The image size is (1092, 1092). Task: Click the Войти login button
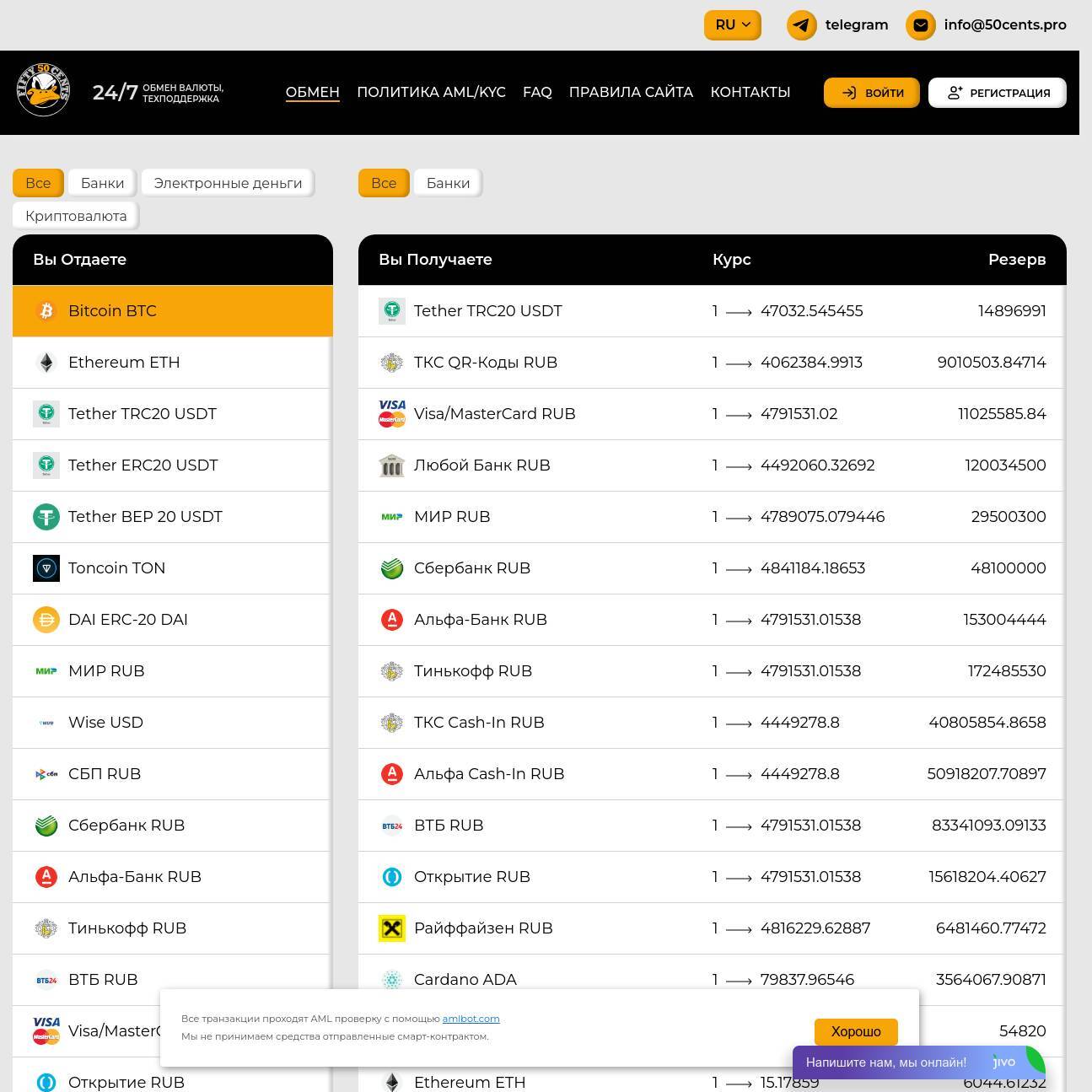[871, 93]
